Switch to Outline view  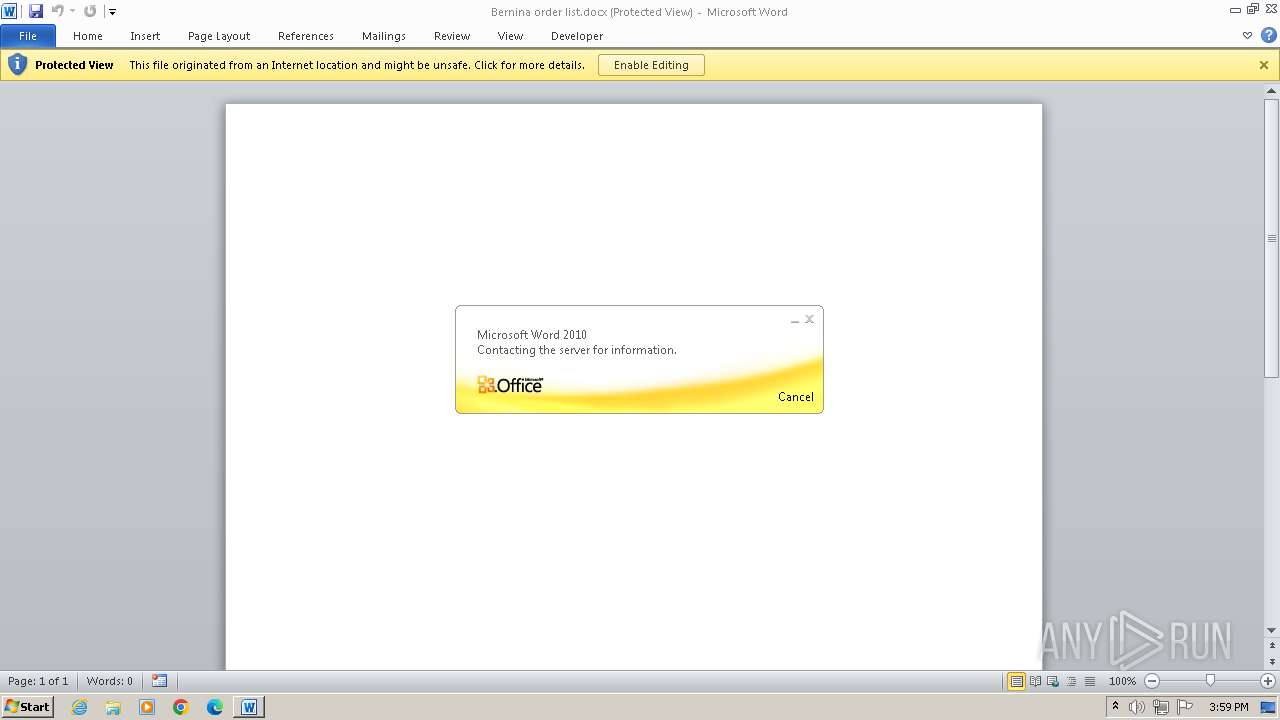(x=1072, y=681)
